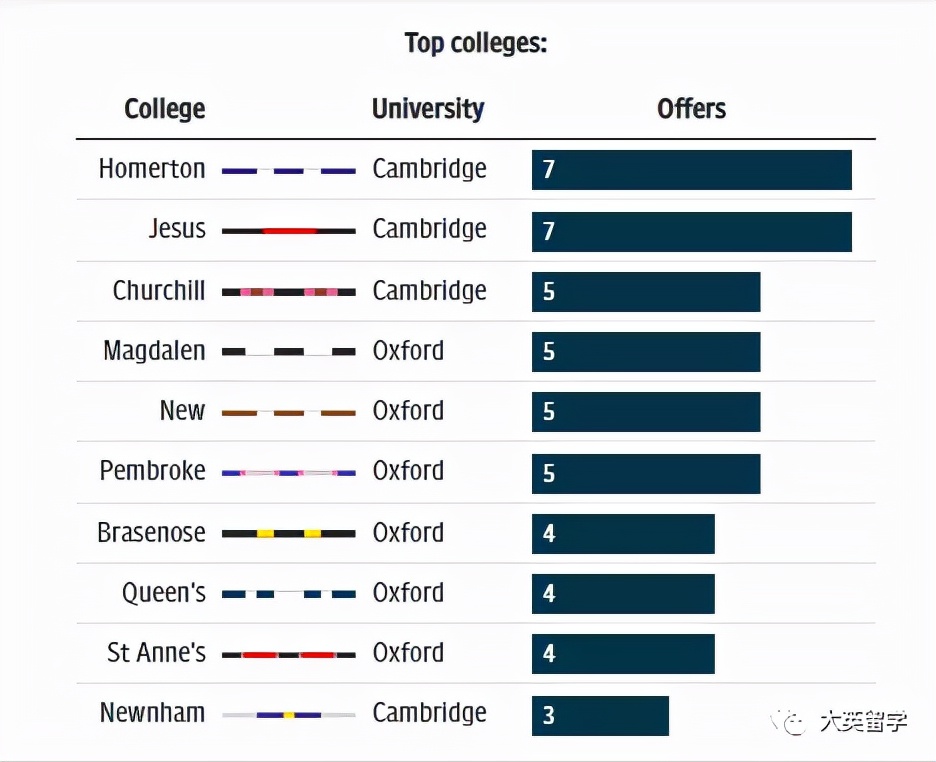Click Homerton's striped scarf icon
The width and height of the screenshot is (936, 762).
pos(288,171)
